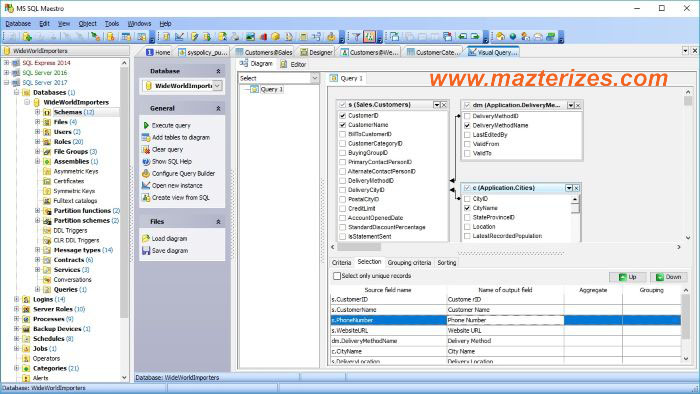Check the BillToCustomerID field checkbox

click(342, 134)
